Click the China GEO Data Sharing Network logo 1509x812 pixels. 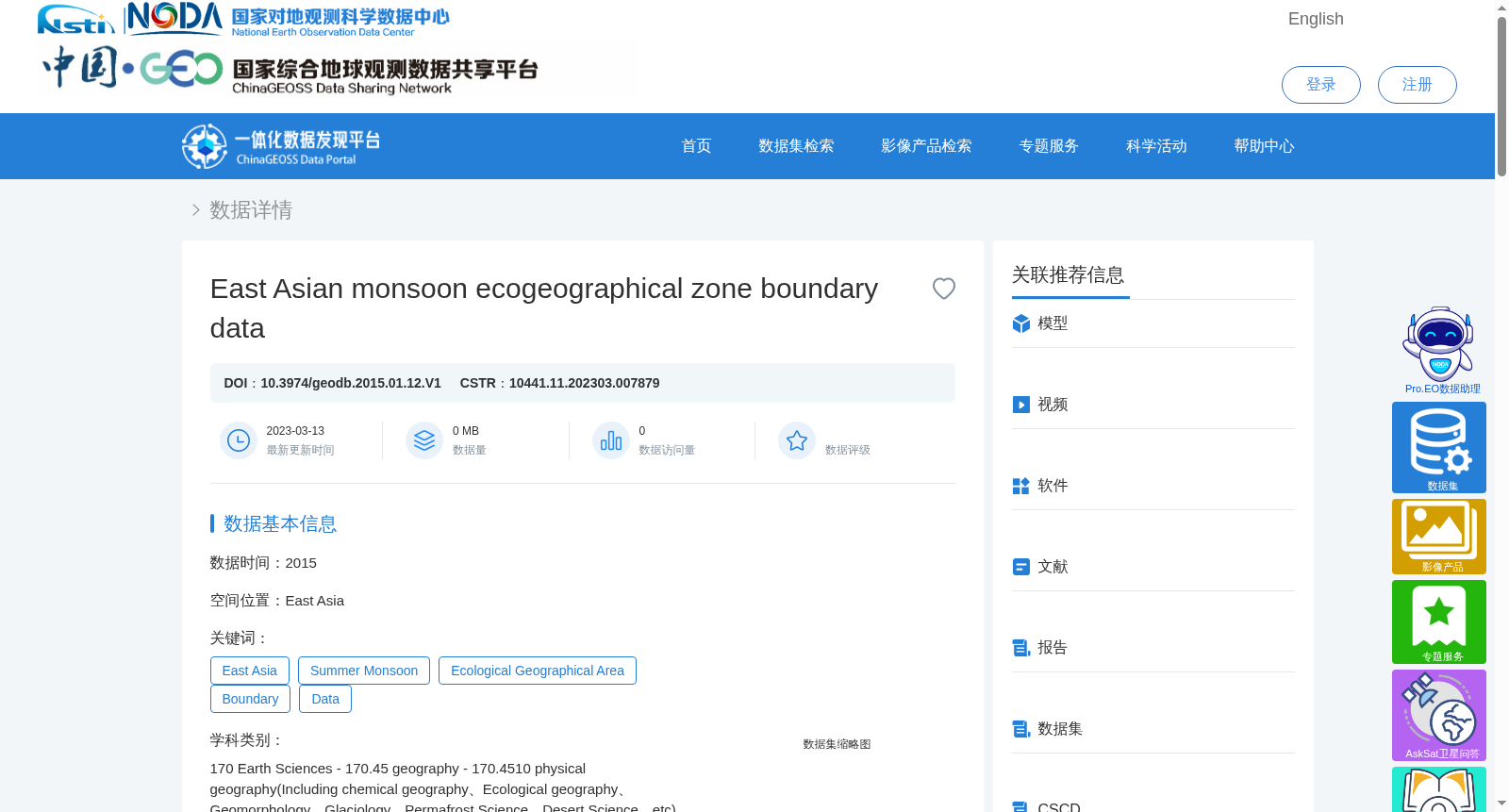(290, 69)
